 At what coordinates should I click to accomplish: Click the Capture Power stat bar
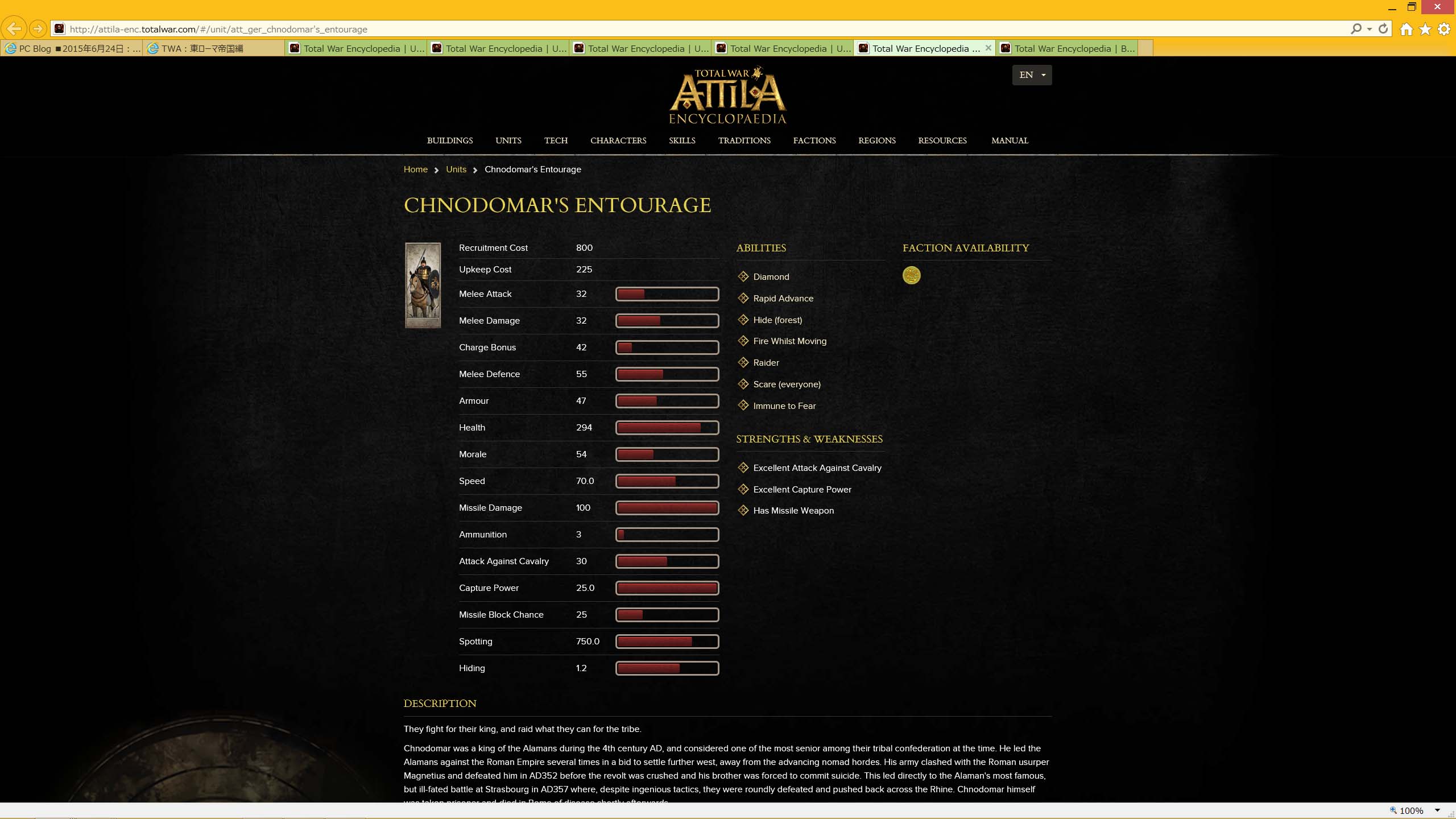667,588
